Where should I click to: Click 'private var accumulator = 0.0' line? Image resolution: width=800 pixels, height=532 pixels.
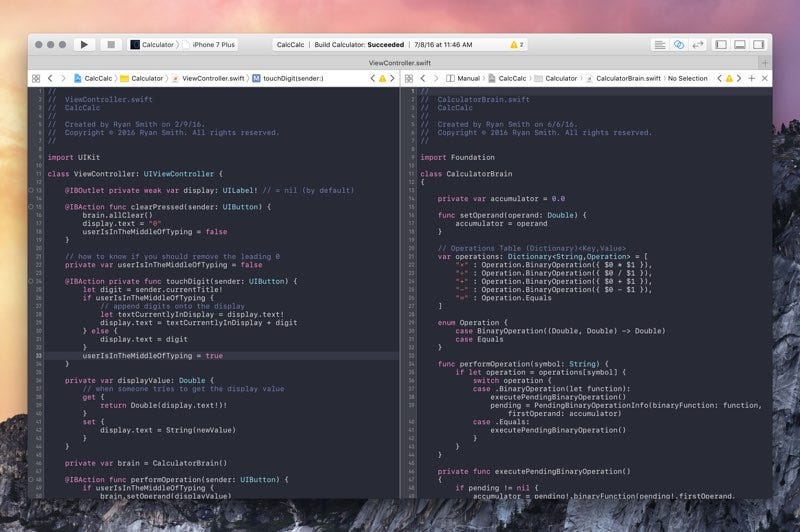(x=501, y=198)
